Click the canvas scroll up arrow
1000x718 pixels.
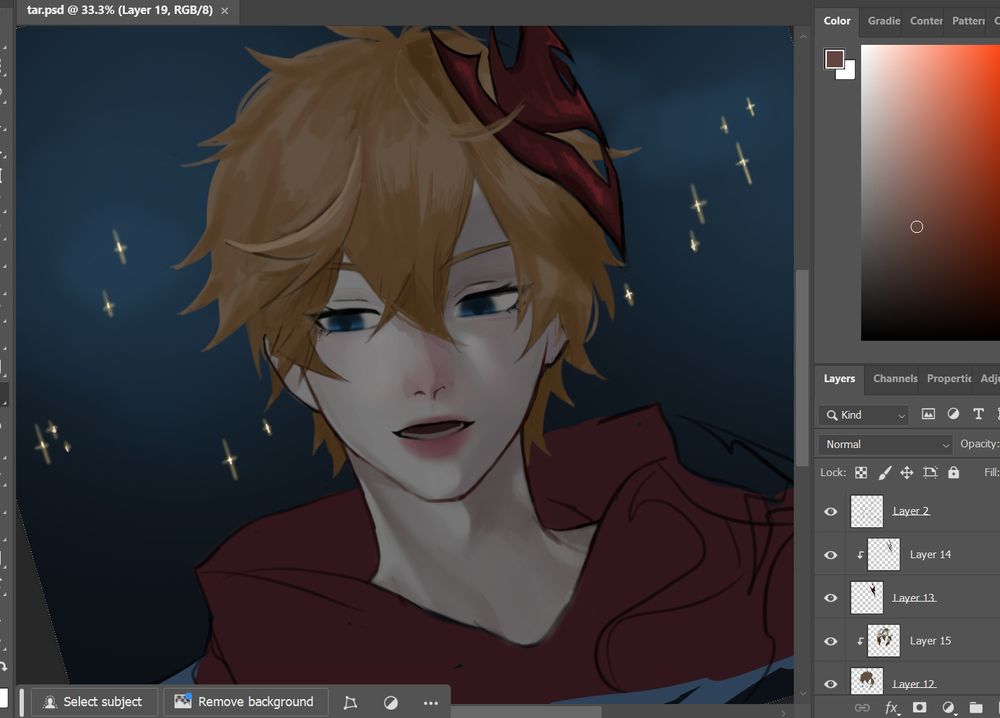click(x=802, y=37)
